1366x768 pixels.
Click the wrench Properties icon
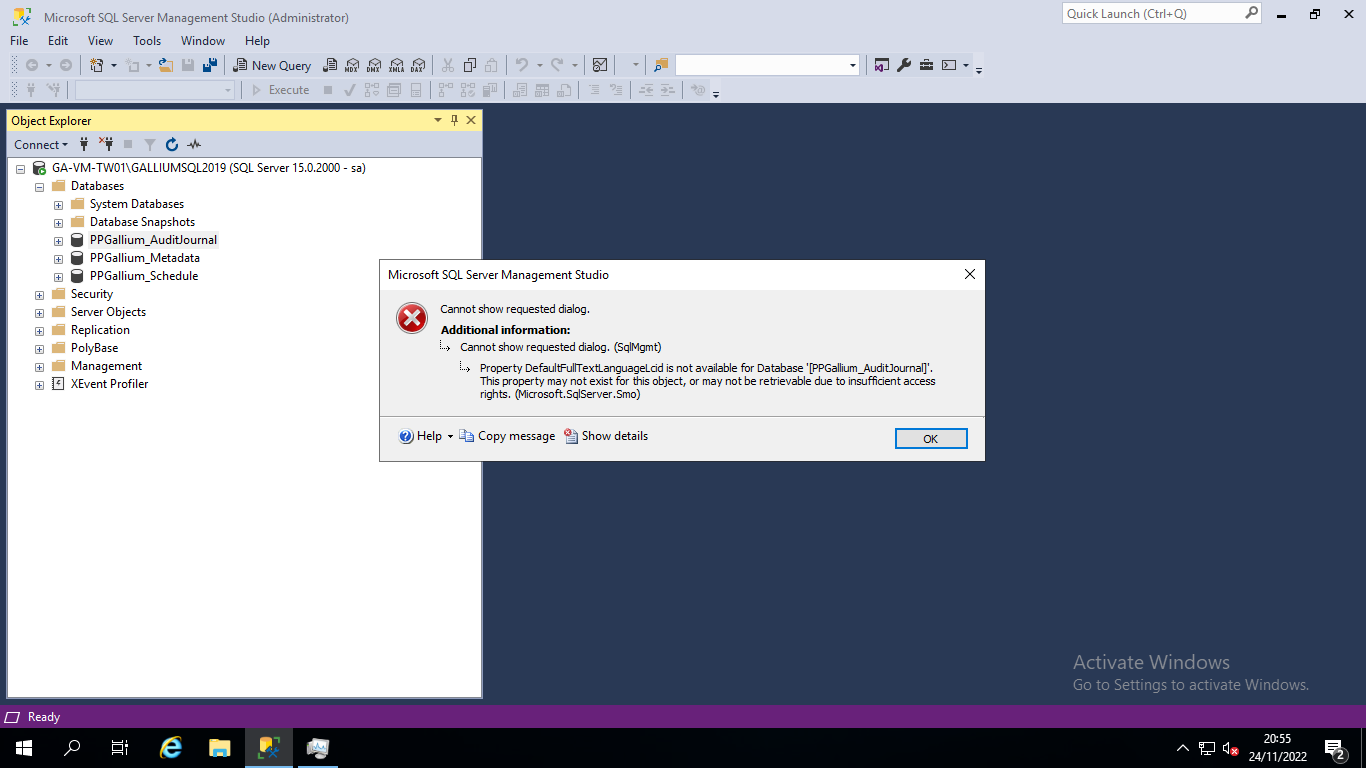tap(904, 65)
